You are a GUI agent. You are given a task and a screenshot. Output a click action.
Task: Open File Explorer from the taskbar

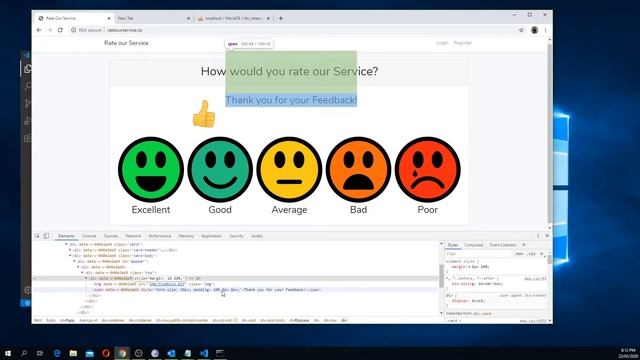coord(73,353)
